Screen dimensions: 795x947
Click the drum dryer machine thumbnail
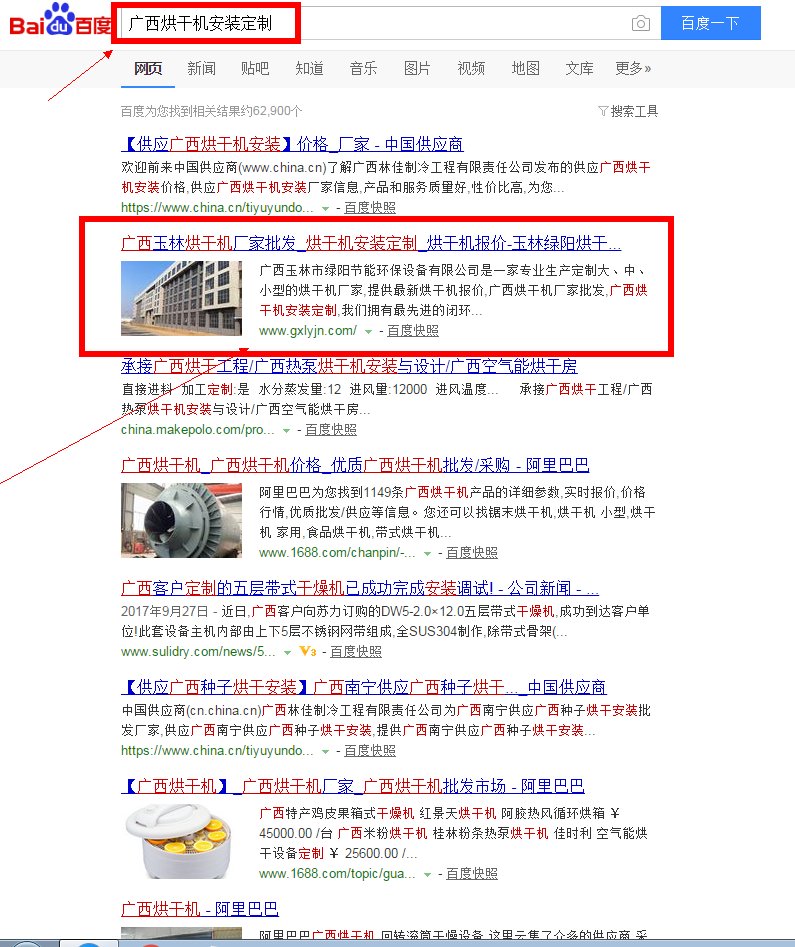[x=181, y=521]
